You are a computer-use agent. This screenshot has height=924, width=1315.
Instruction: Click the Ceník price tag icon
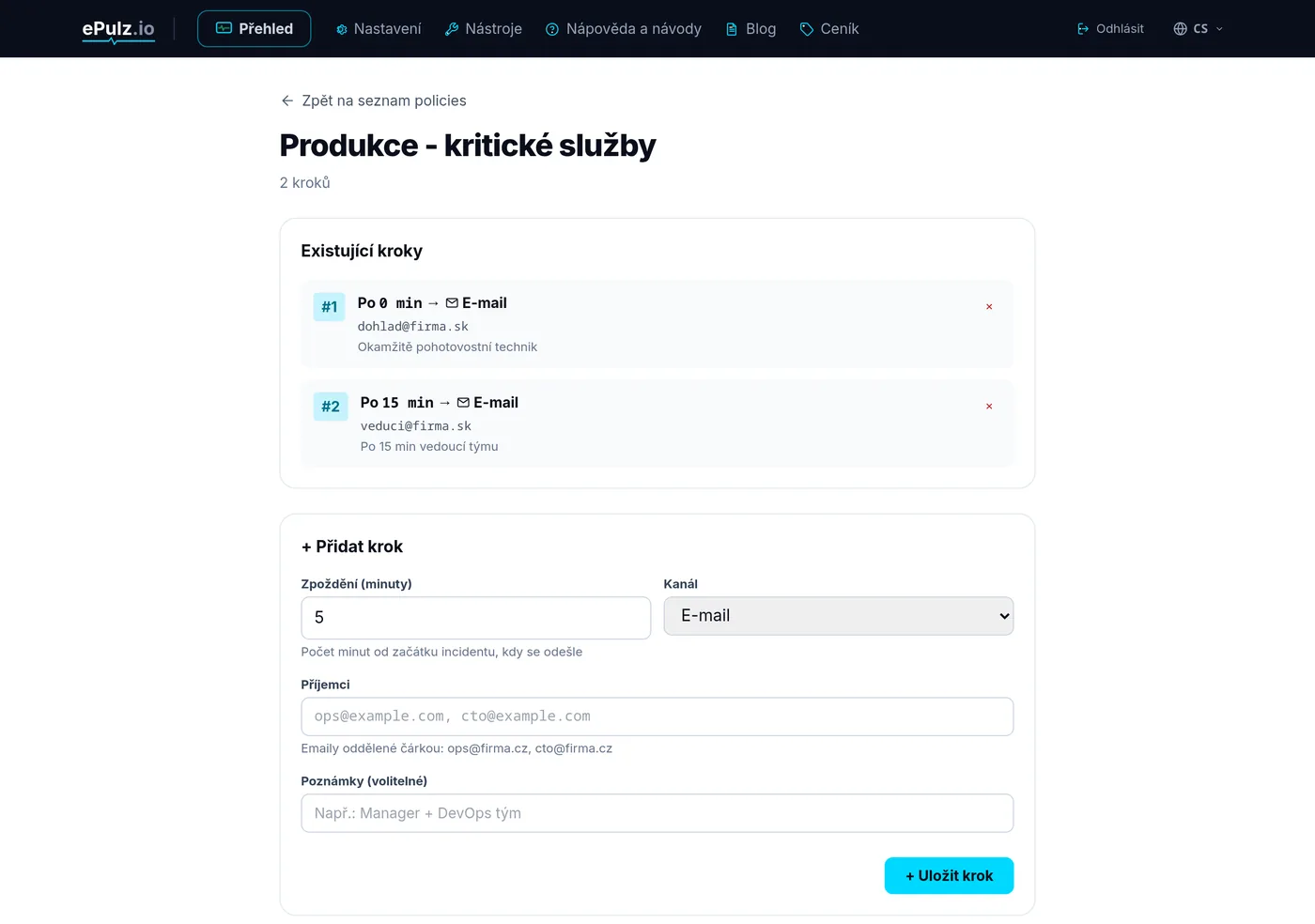(807, 29)
